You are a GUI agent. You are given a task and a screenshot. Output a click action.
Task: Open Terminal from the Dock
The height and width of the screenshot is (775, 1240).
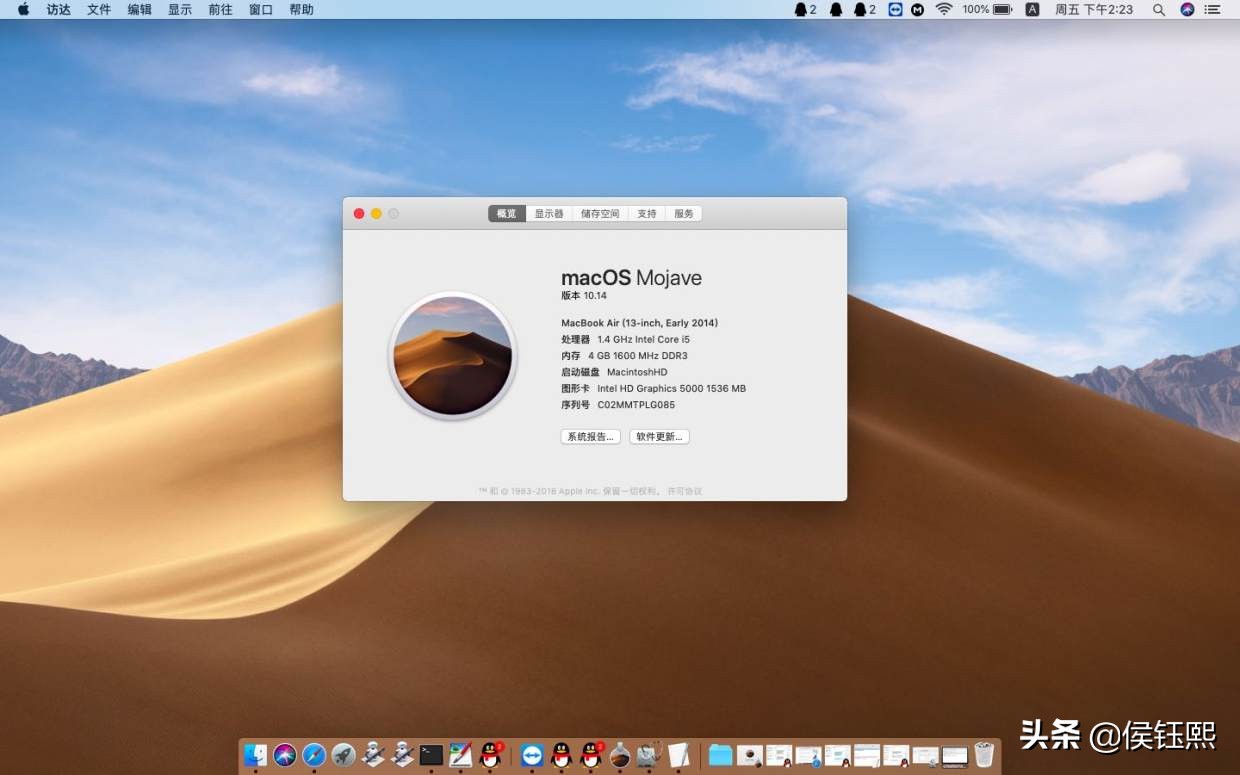pos(430,753)
